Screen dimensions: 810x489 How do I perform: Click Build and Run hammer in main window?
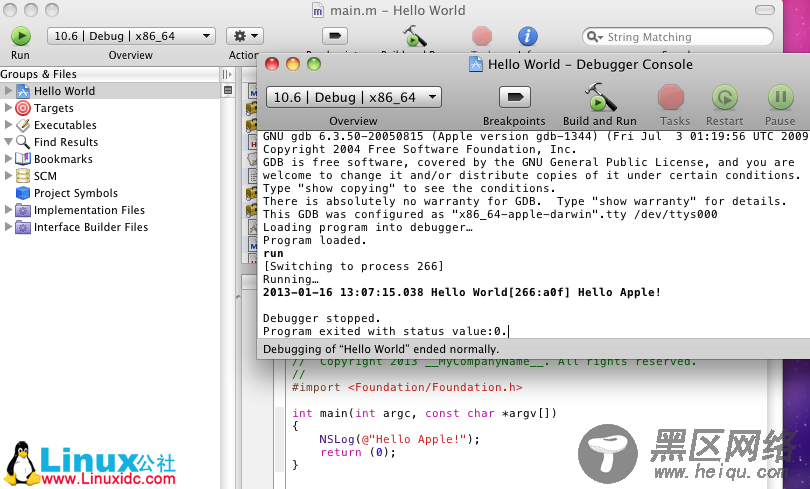pos(414,36)
